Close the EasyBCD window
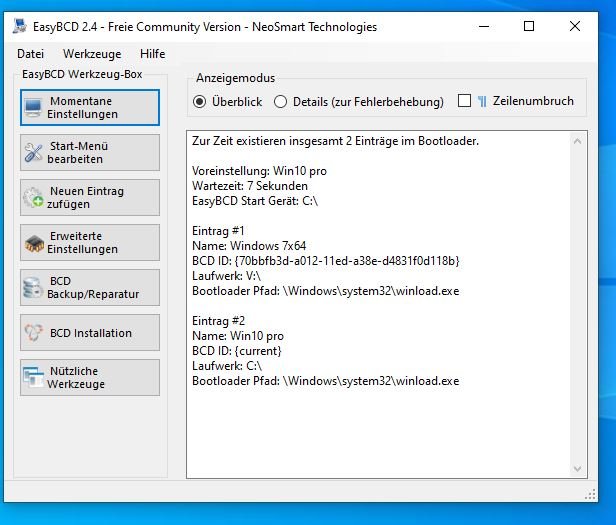616x525 pixels. [575, 26]
